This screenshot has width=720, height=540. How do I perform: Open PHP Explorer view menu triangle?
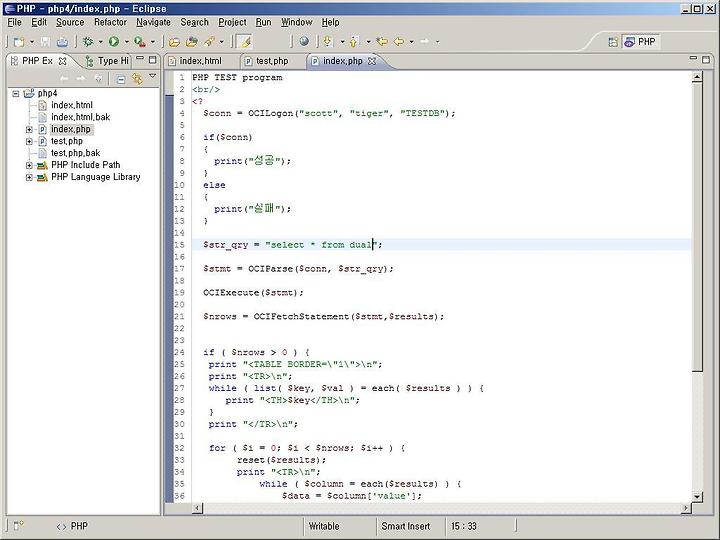click(153, 76)
